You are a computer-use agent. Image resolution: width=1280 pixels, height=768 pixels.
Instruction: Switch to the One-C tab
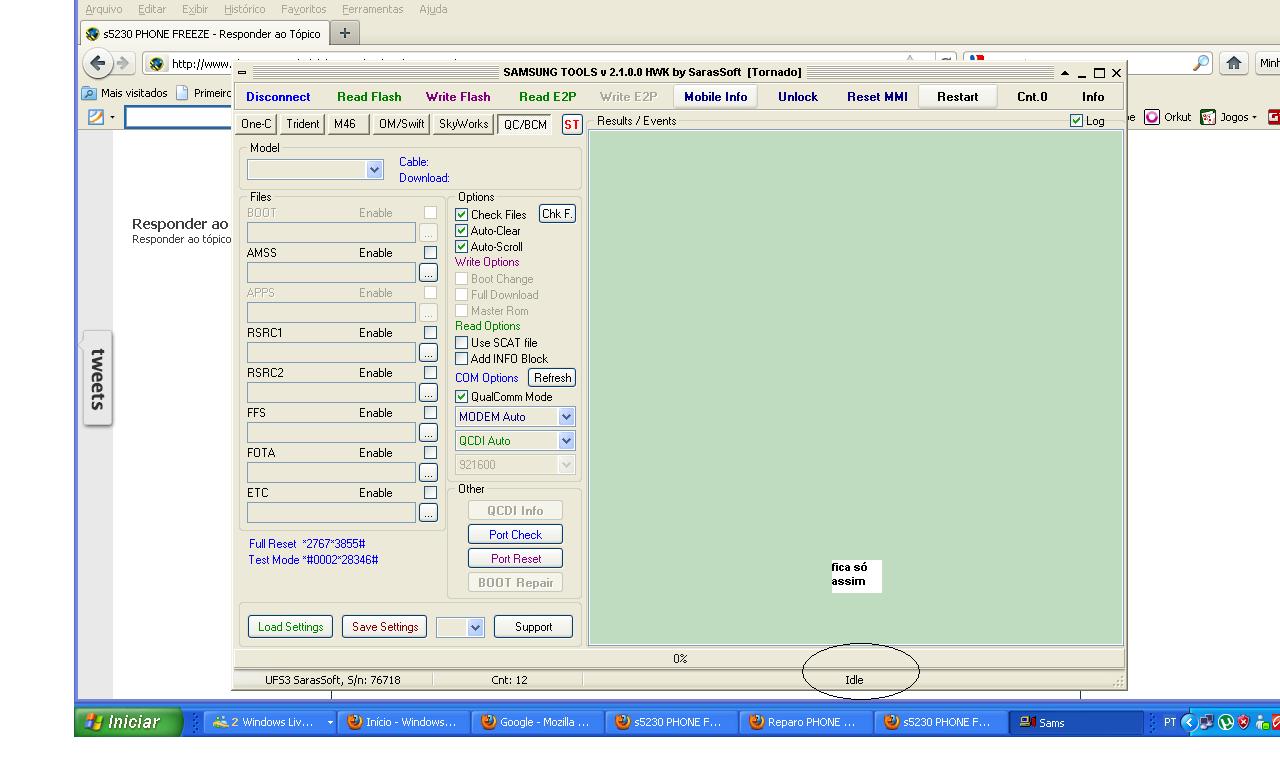[256, 124]
